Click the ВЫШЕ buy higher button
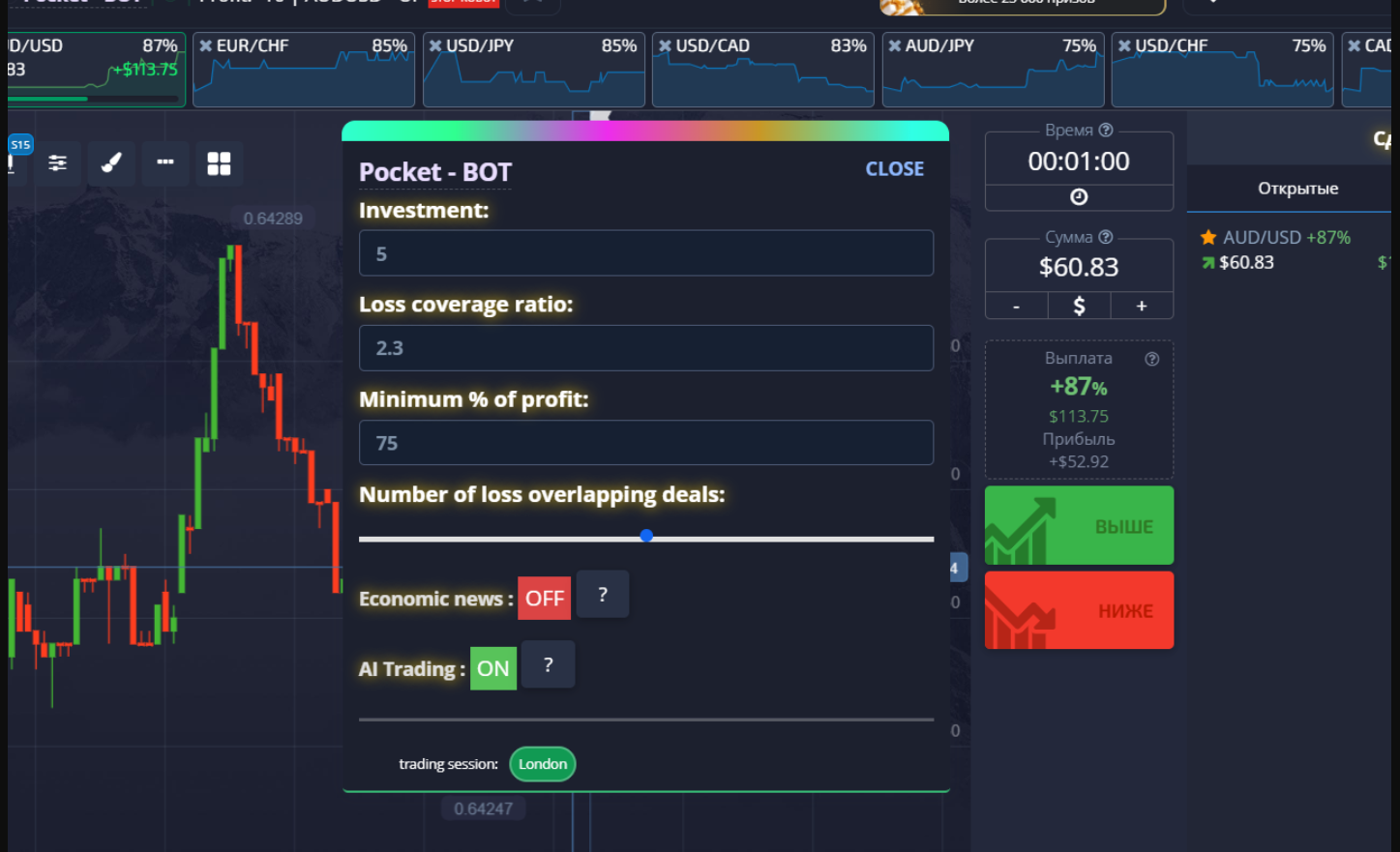The height and width of the screenshot is (852, 1400). coord(1079,525)
